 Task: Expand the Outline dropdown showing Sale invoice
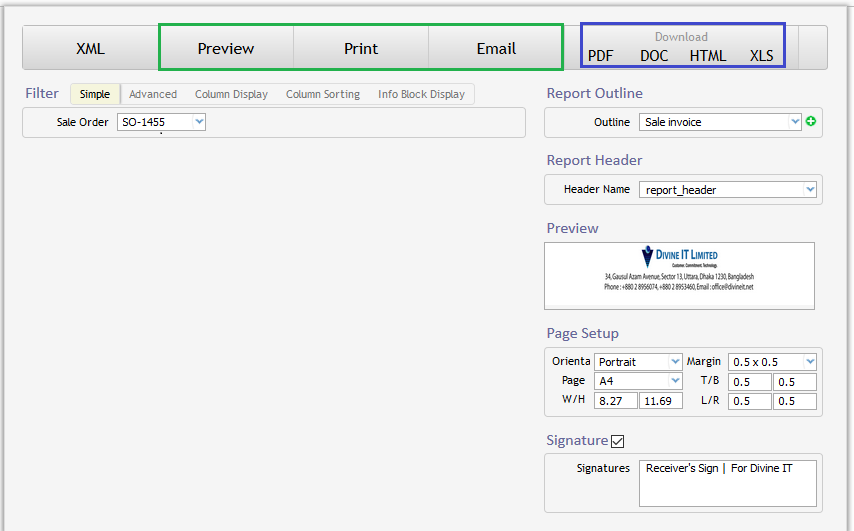pos(721,122)
